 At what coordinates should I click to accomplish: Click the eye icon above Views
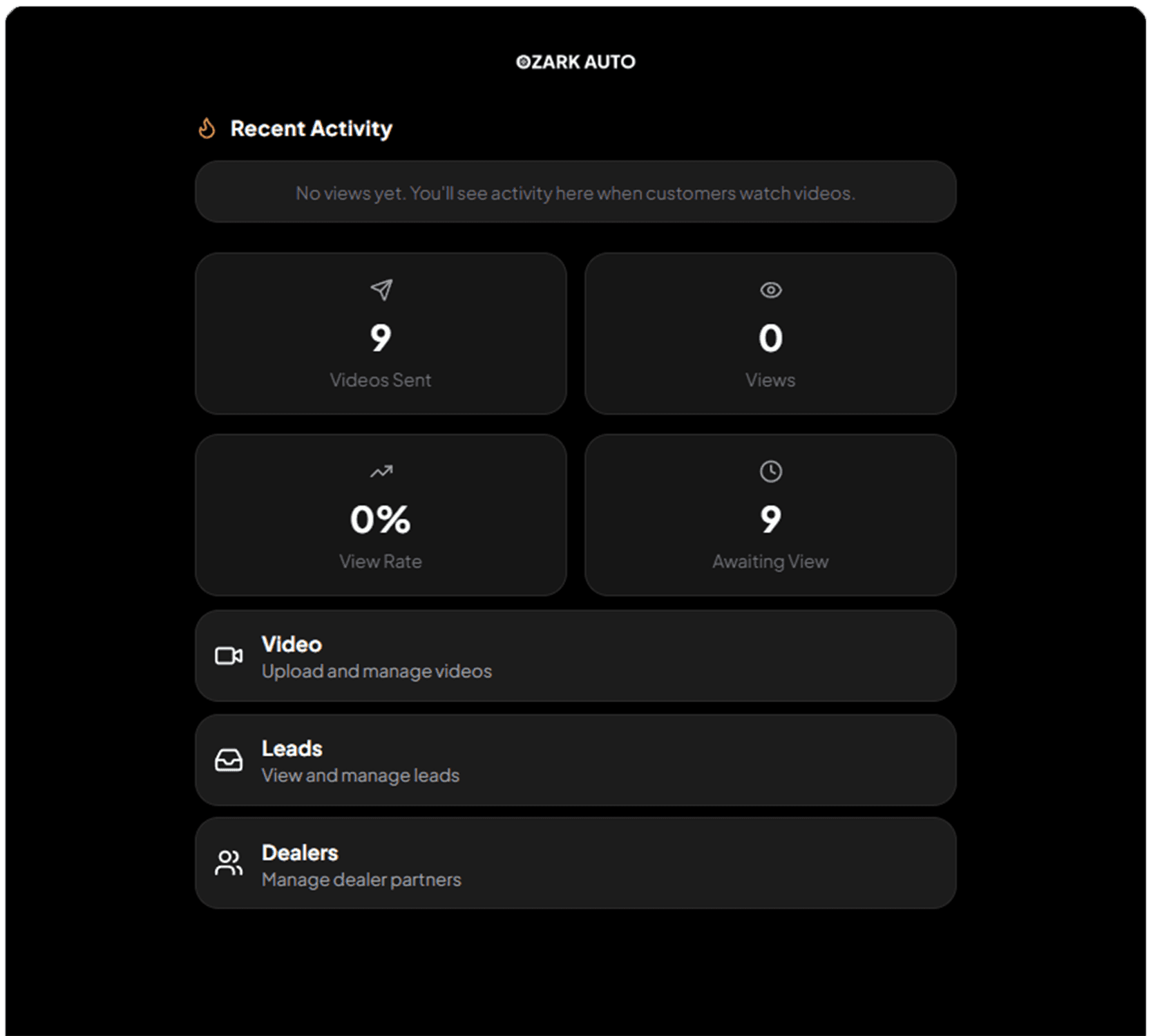click(x=770, y=290)
